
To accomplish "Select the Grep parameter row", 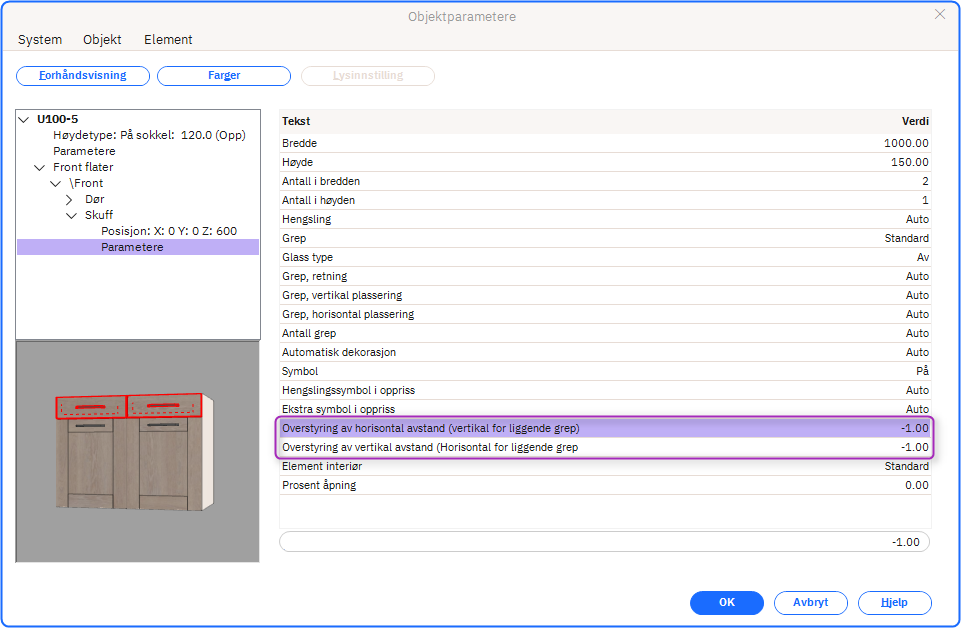I will tap(605, 238).
